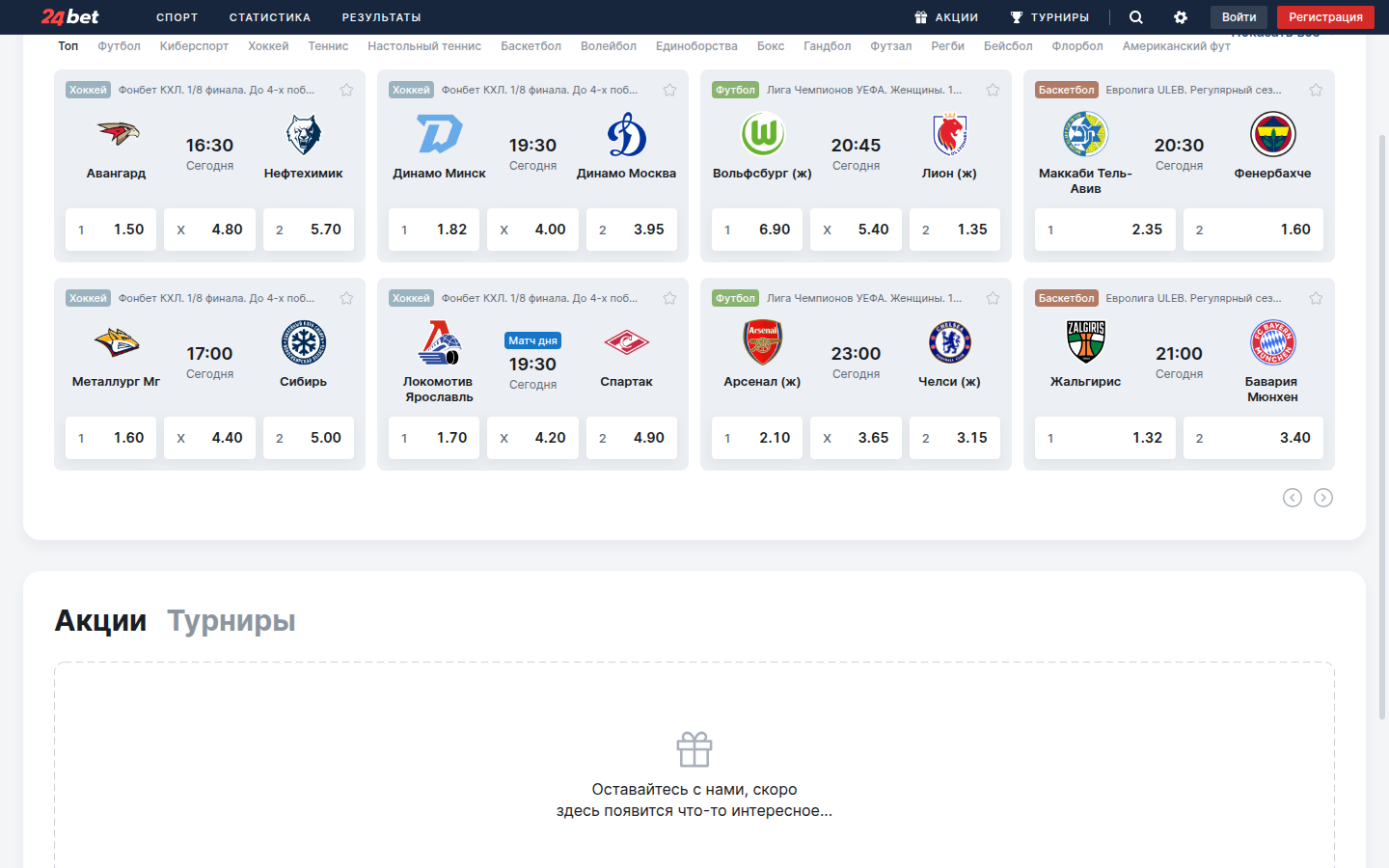Open the search magnifier icon
The image size is (1389, 868).
(x=1136, y=17)
